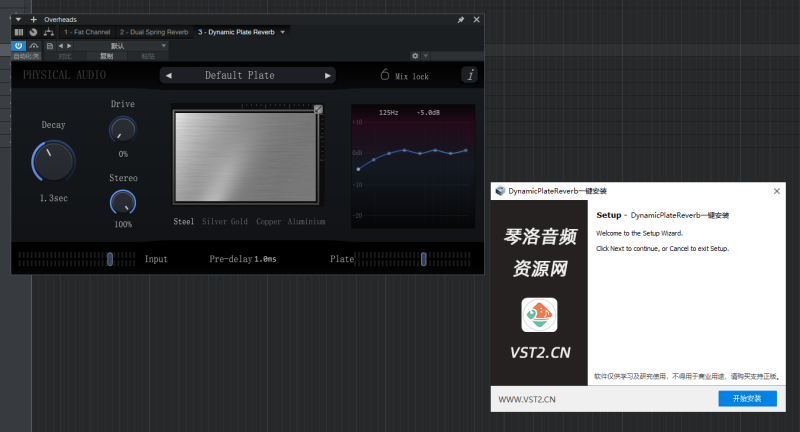The width and height of the screenshot is (800, 432).
Task: Close the DynamicPlateReverb setup window
Action: [x=777, y=191]
